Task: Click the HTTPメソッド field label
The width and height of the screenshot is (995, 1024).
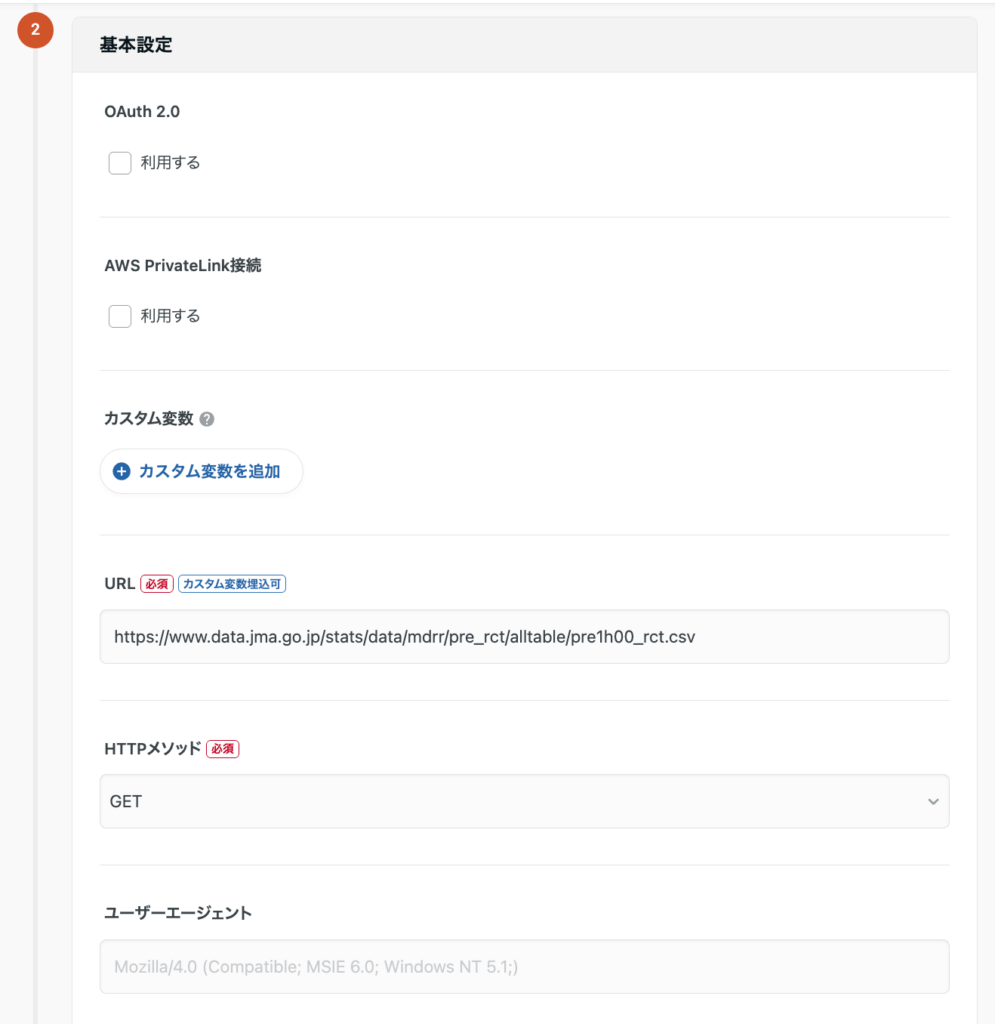Action: pos(152,748)
